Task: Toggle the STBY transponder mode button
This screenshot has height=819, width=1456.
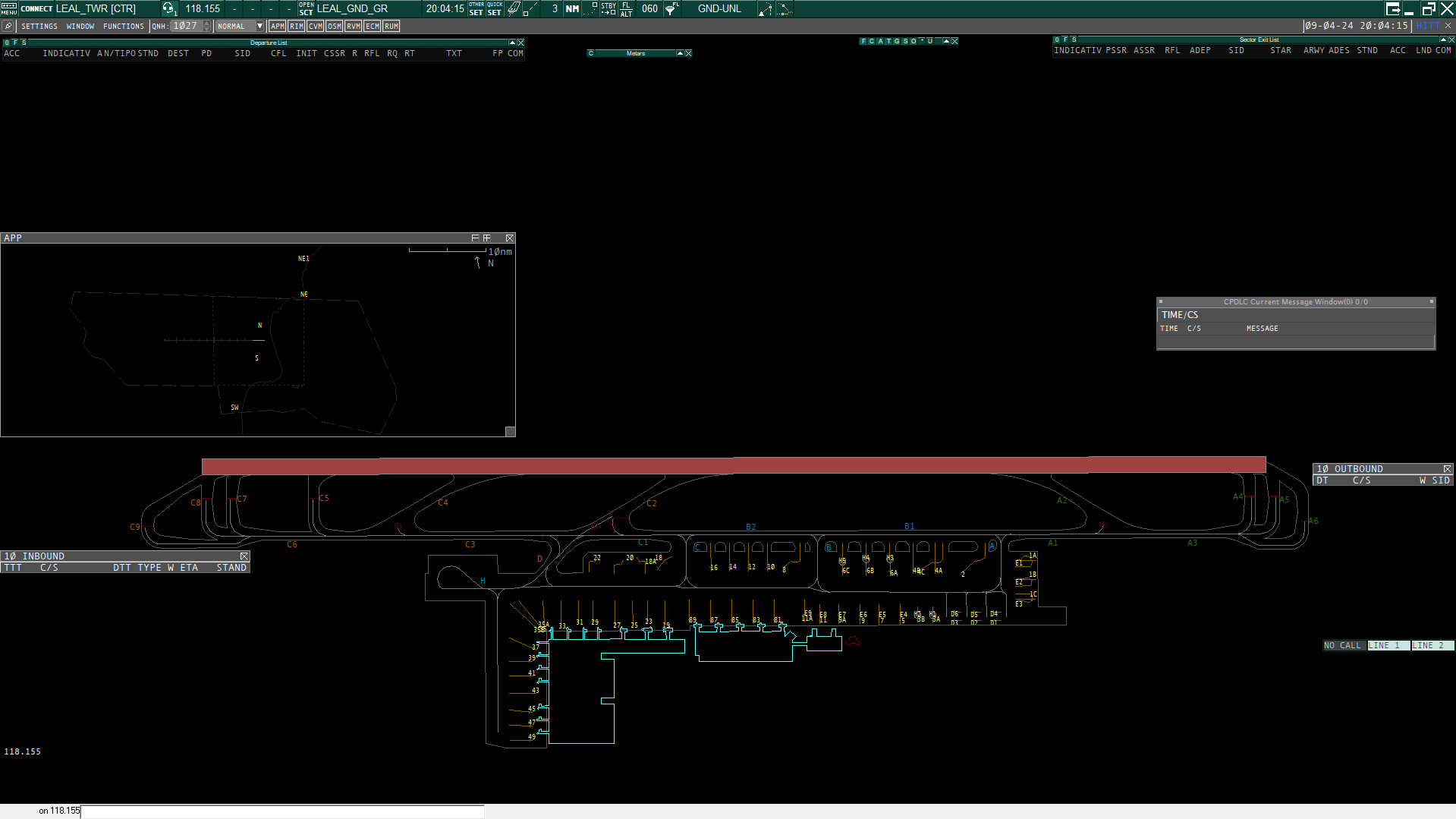Action: click(609, 8)
